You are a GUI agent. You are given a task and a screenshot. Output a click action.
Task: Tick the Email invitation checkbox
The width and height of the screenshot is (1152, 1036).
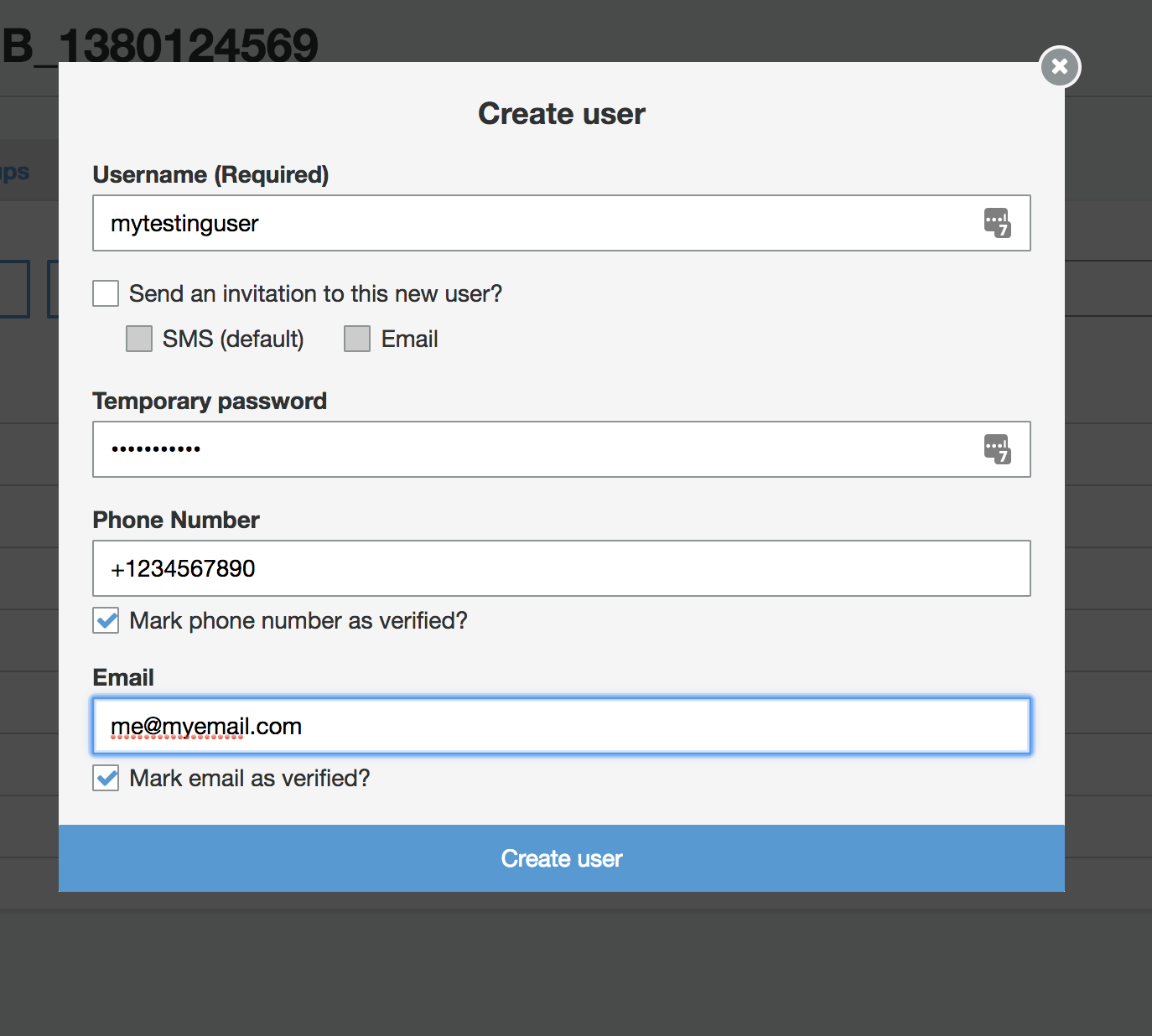pos(357,339)
